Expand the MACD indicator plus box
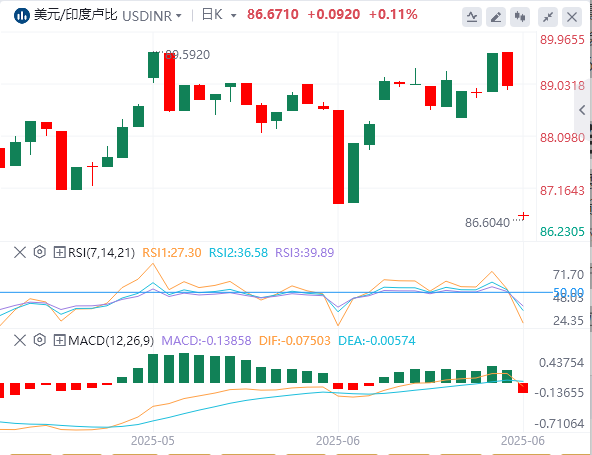 [x=59, y=340]
